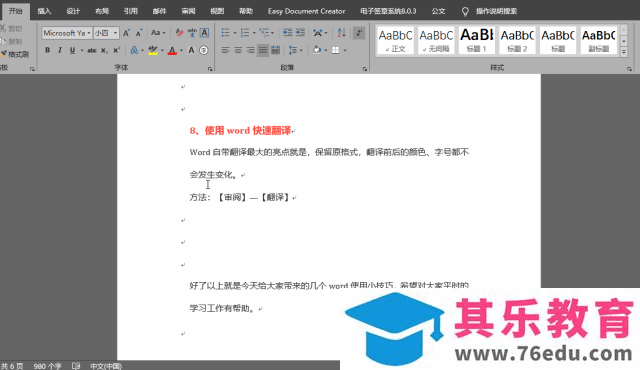Click the Cut (剪切) button
This screenshot has height=370, width=640.
pyautogui.click(x=11, y=29)
